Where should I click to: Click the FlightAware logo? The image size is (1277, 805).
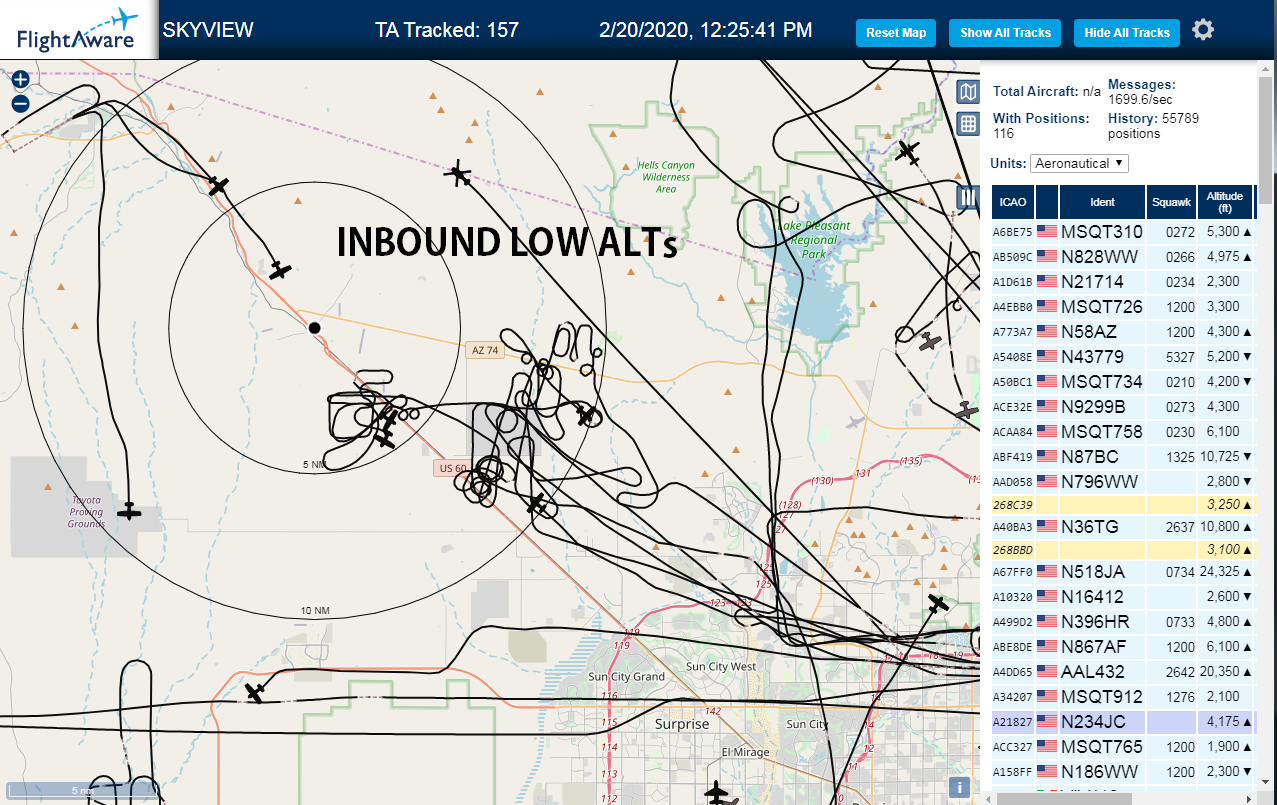(x=78, y=30)
